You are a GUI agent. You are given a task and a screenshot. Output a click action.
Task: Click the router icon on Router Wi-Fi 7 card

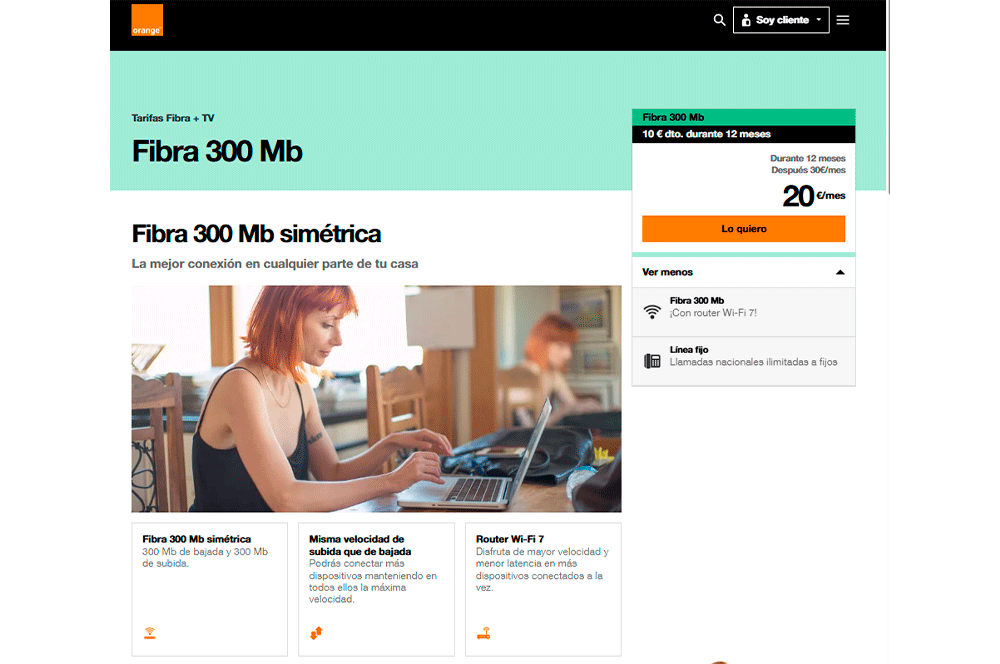482,632
